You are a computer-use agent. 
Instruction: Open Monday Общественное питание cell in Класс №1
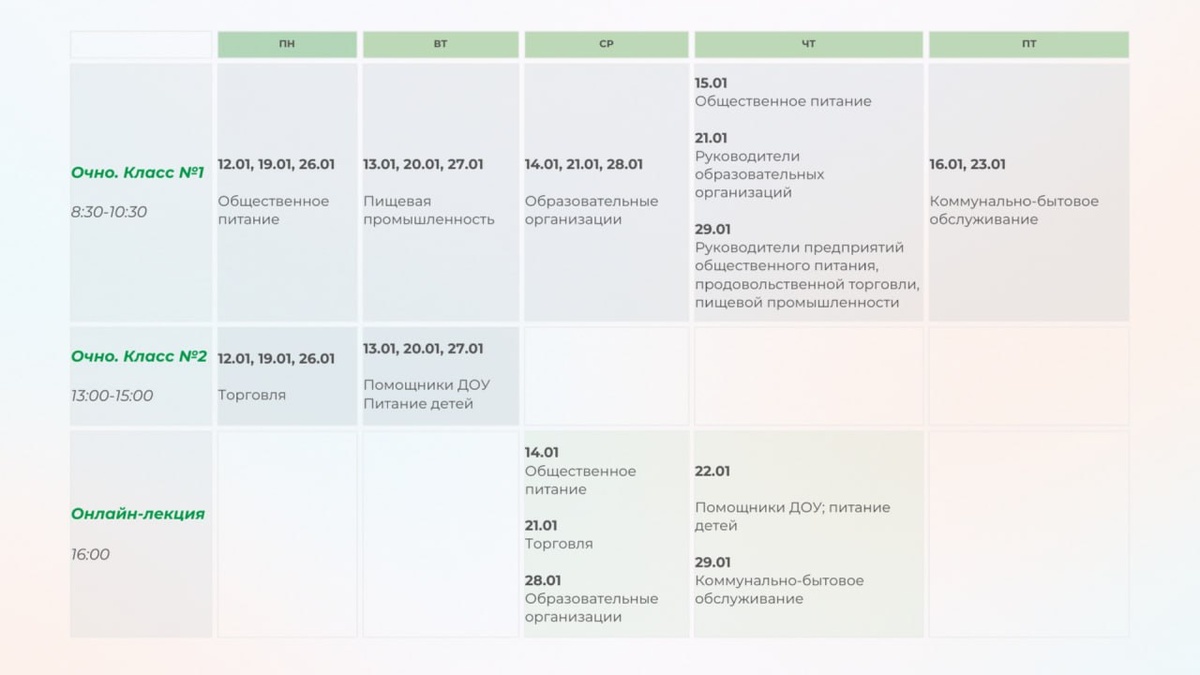pyautogui.click(x=287, y=192)
